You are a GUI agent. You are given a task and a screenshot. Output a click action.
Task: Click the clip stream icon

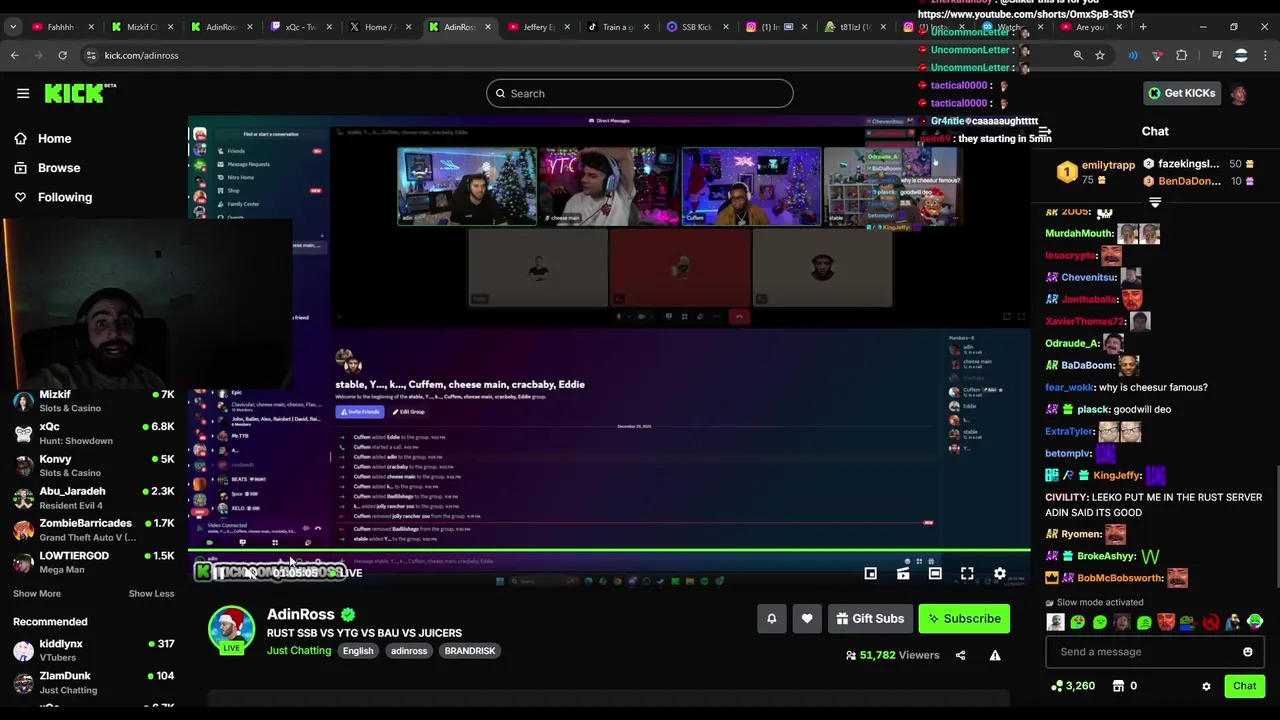click(903, 573)
